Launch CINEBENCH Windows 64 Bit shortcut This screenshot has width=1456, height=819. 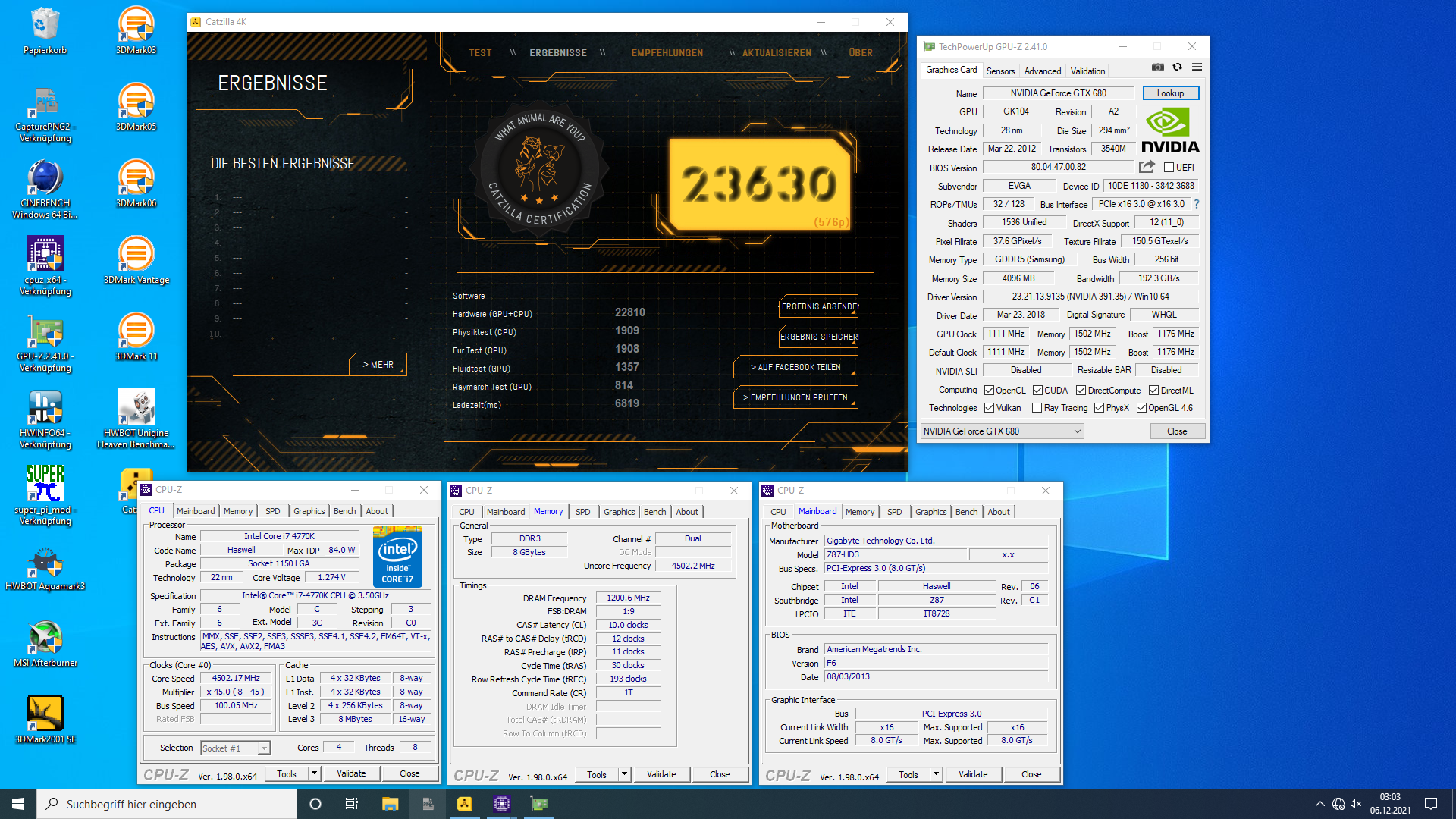point(45,189)
